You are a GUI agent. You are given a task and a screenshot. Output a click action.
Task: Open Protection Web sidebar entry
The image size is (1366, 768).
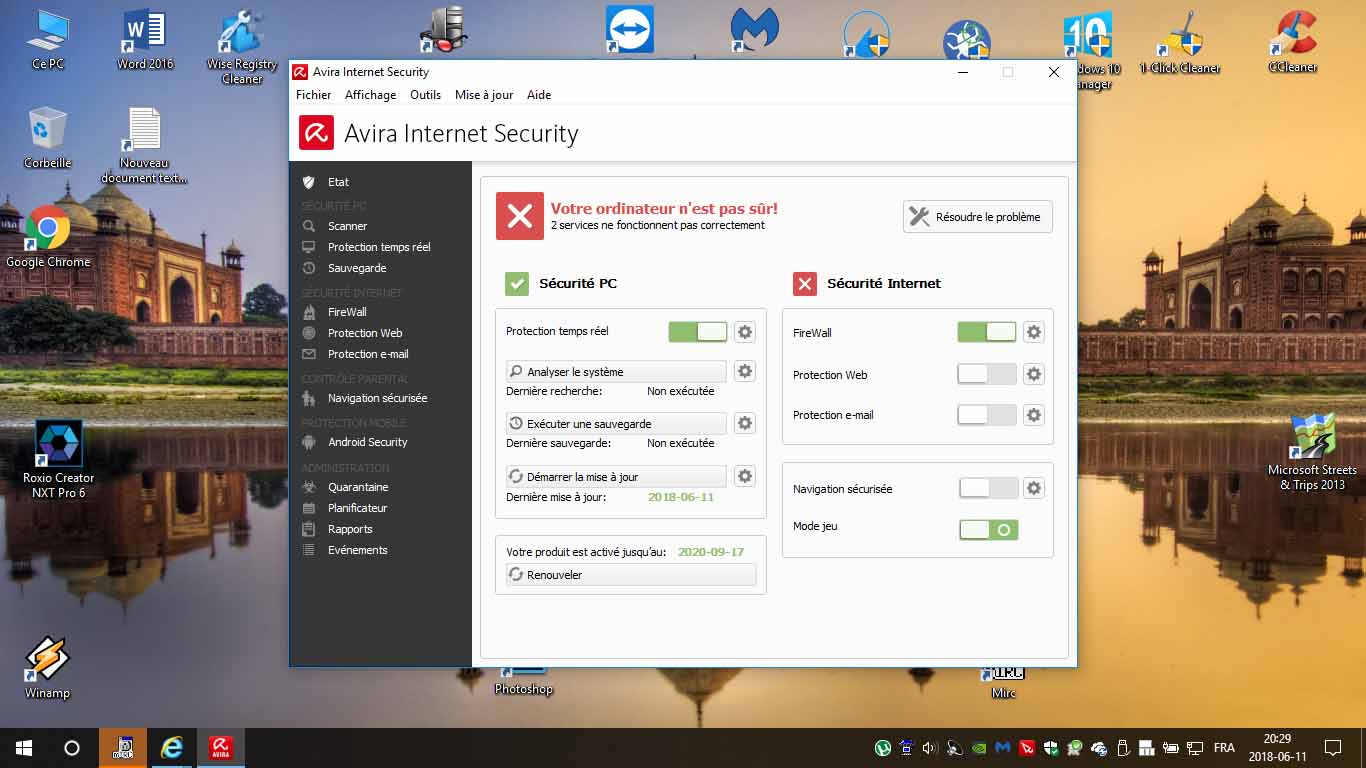tap(365, 333)
